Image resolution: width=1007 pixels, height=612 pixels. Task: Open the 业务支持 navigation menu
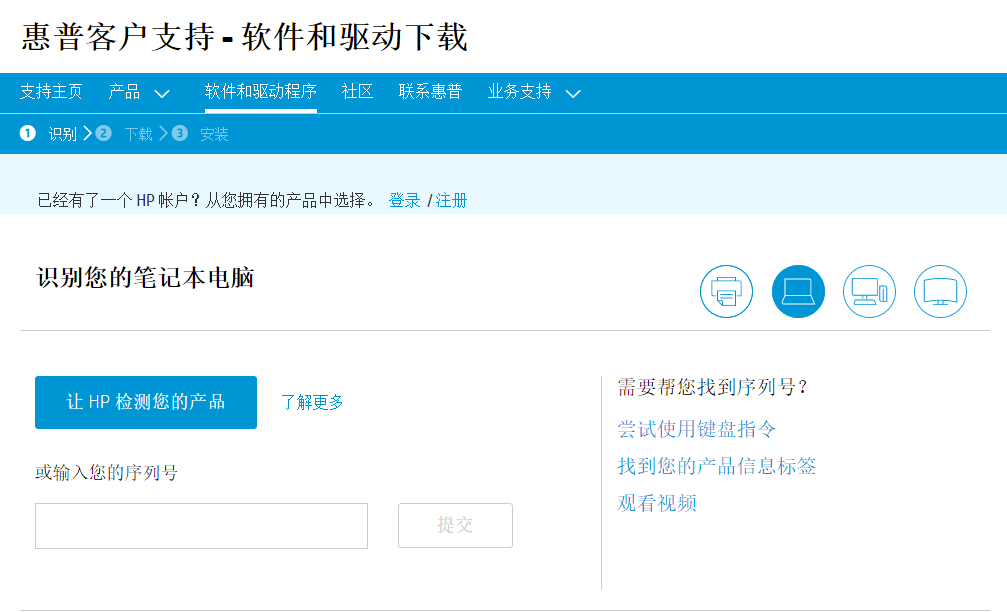point(520,92)
